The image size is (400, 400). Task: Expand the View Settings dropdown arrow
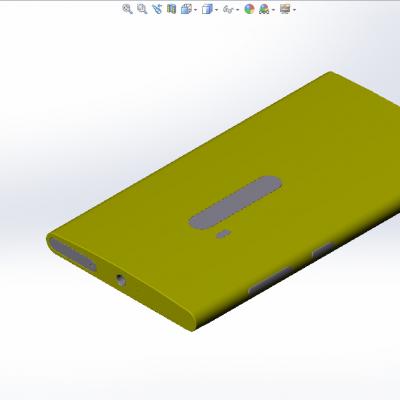click(294, 10)
